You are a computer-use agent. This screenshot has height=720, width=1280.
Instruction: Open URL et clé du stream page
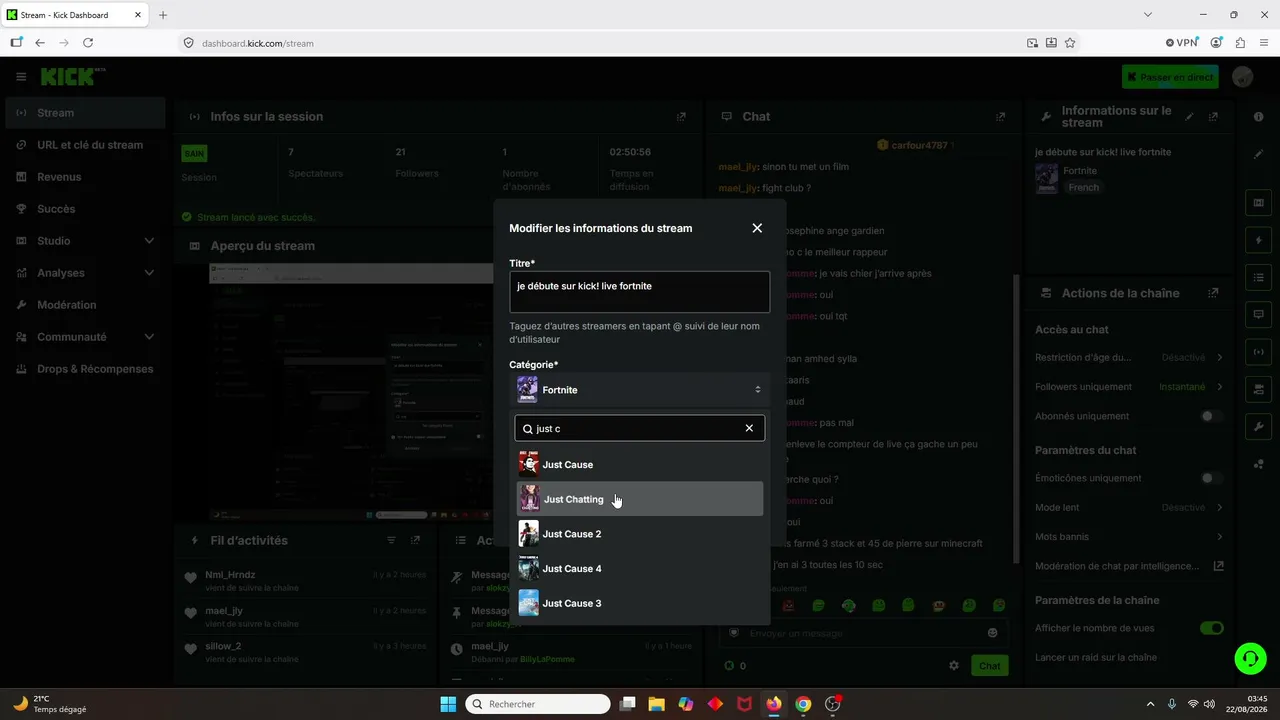[85, 145]
